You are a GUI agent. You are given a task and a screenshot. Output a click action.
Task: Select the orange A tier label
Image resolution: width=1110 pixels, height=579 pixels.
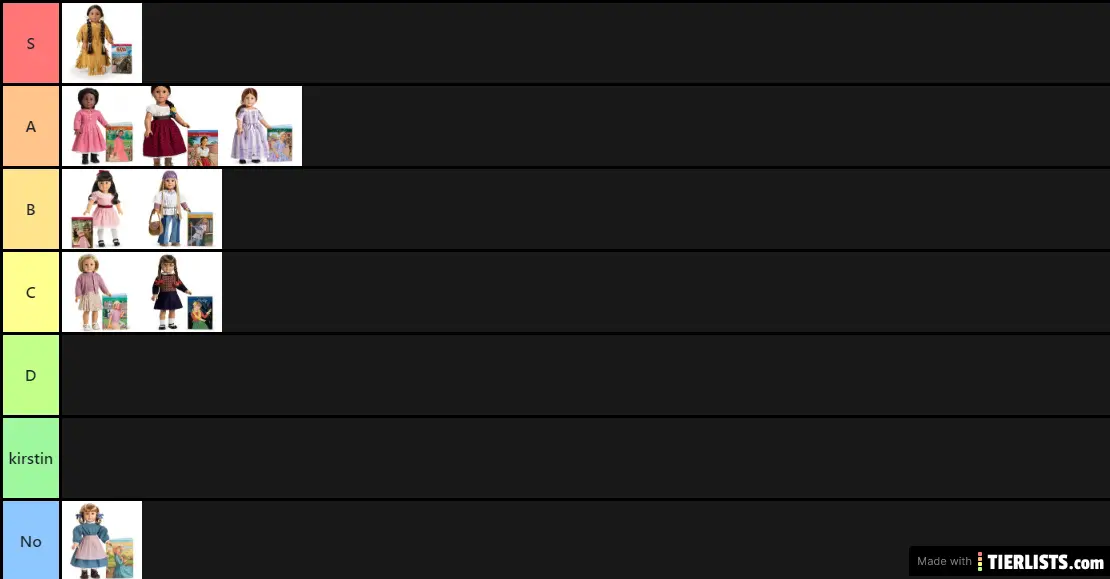[31, 126]
